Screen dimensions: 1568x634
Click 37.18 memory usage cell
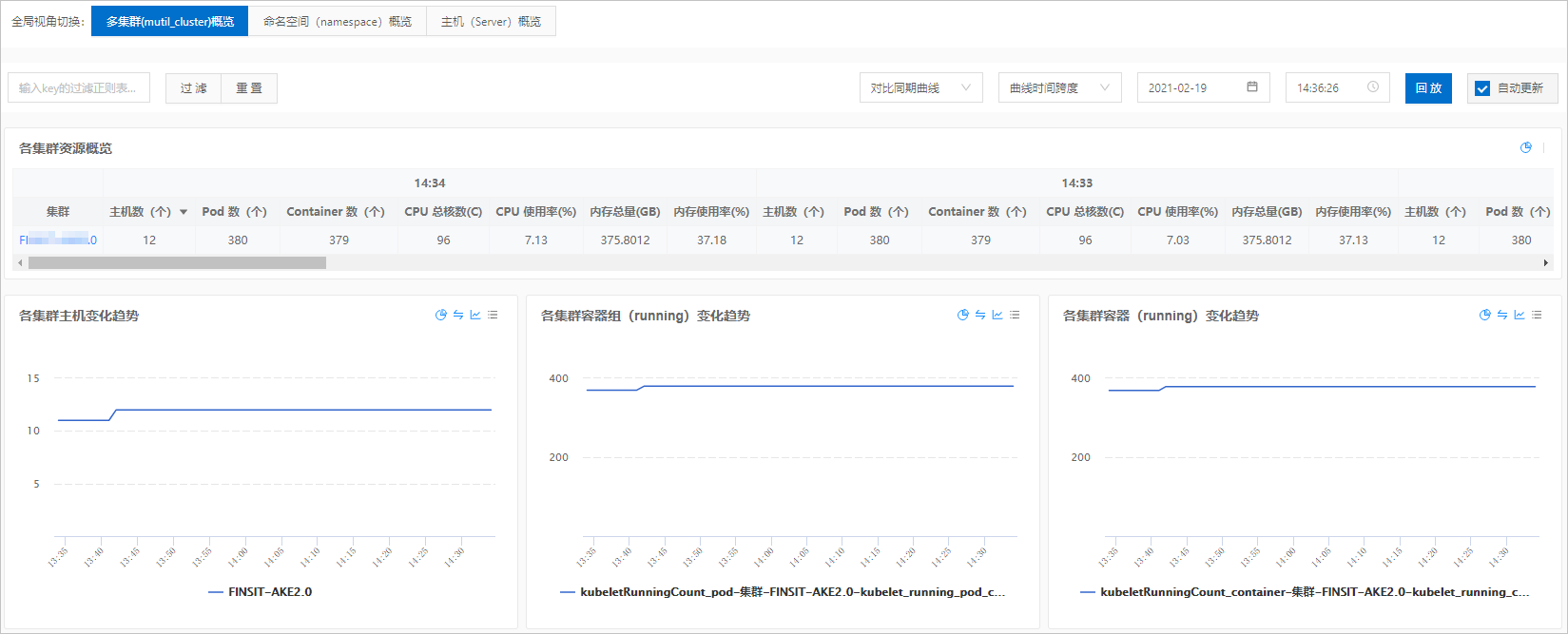tap(711, 240)
